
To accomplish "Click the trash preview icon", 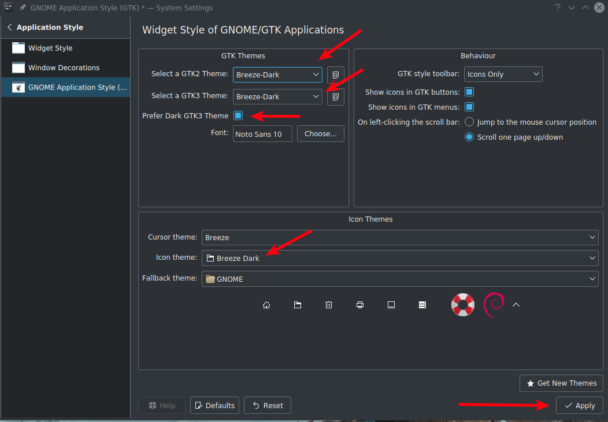I will click(x=329, y=305).
